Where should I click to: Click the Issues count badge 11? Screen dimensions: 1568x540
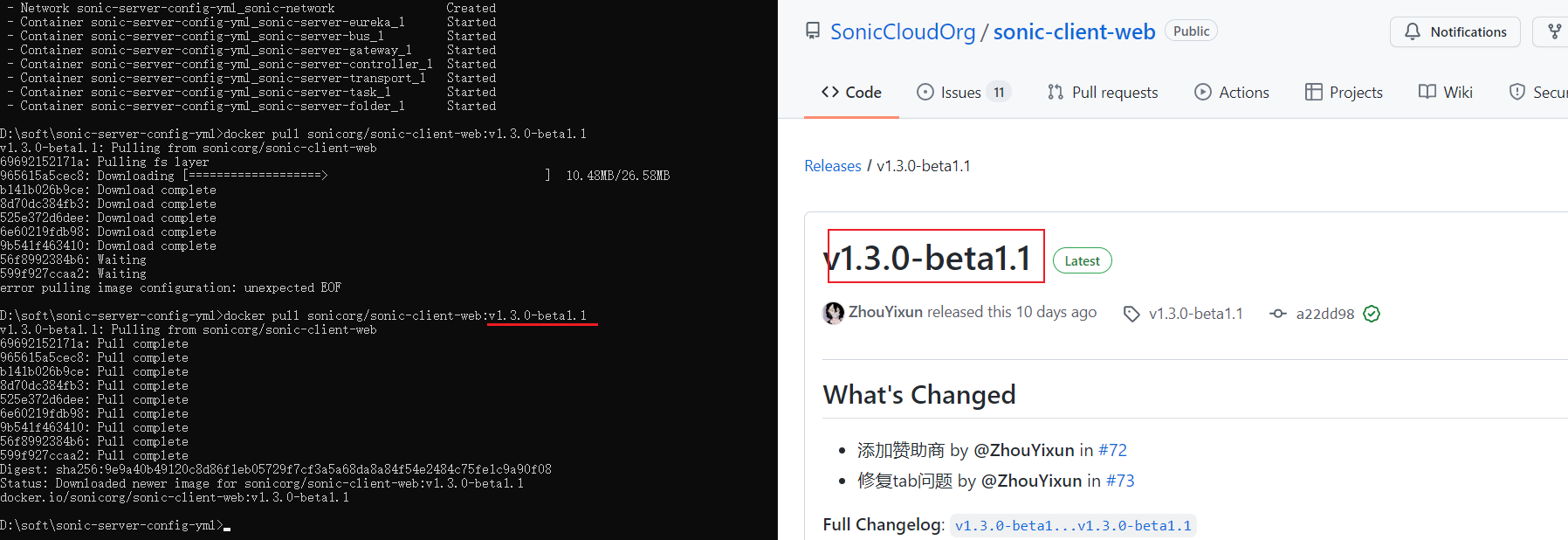(999, 92)
